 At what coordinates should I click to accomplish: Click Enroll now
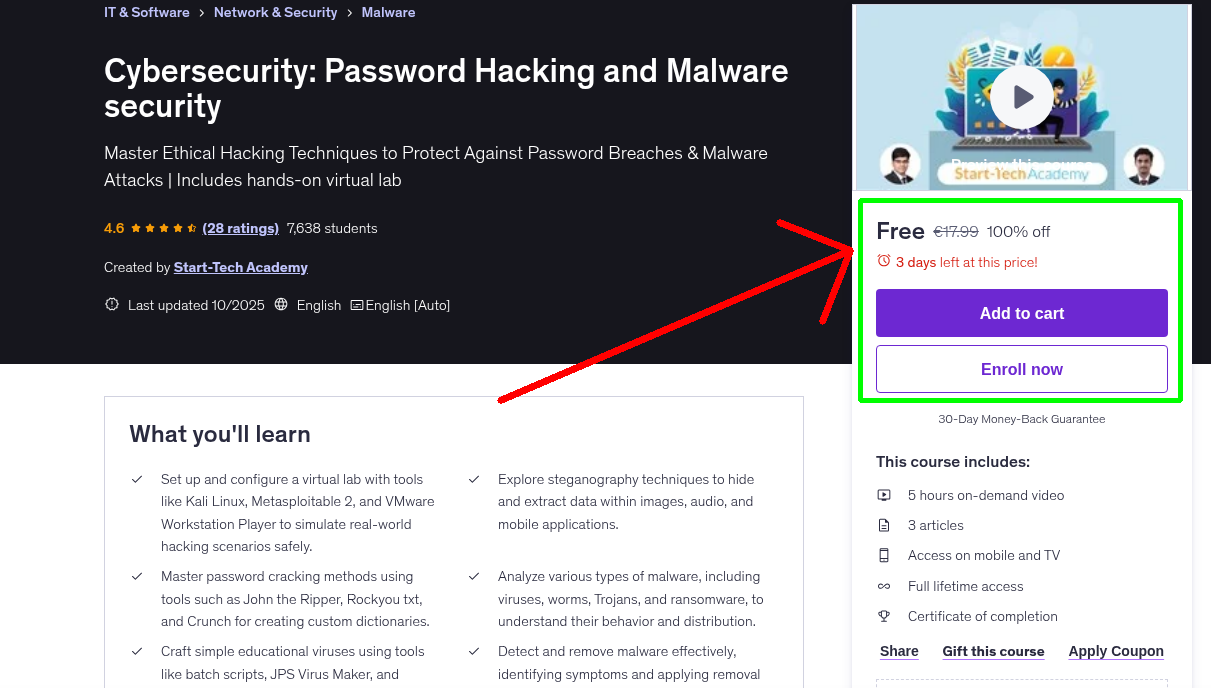pos(1021,369)
